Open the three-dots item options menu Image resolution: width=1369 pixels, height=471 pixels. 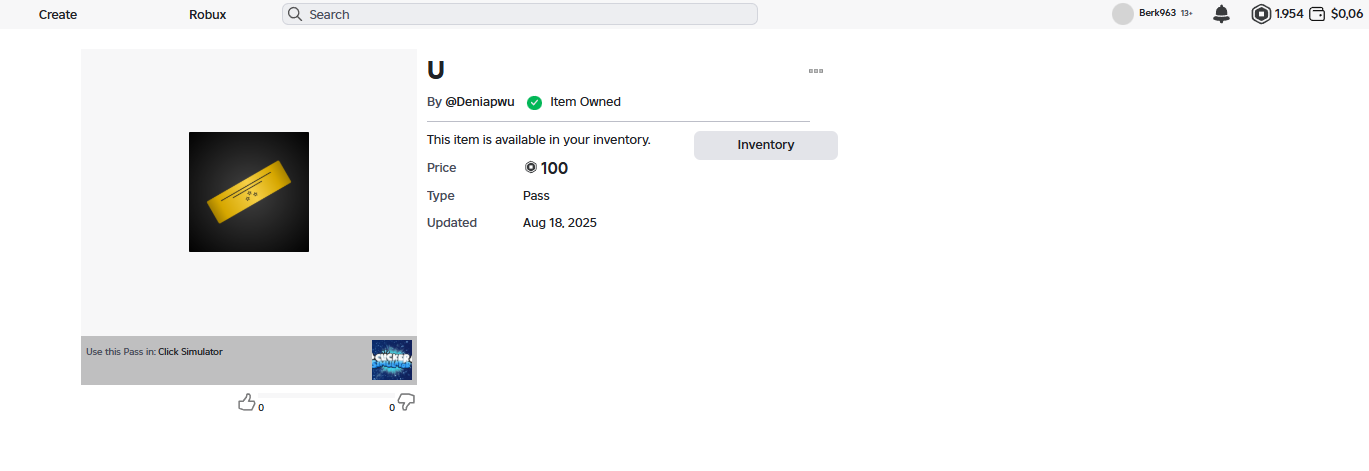pyautogui.click(x=815, y=71)
